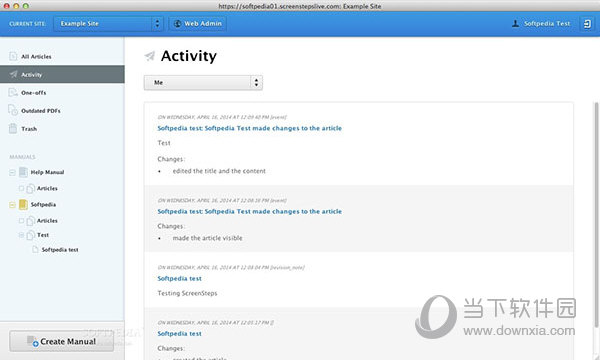Click the globe icon on Web Admin
This screenshot has width=600, height=360.
(177, 23)
